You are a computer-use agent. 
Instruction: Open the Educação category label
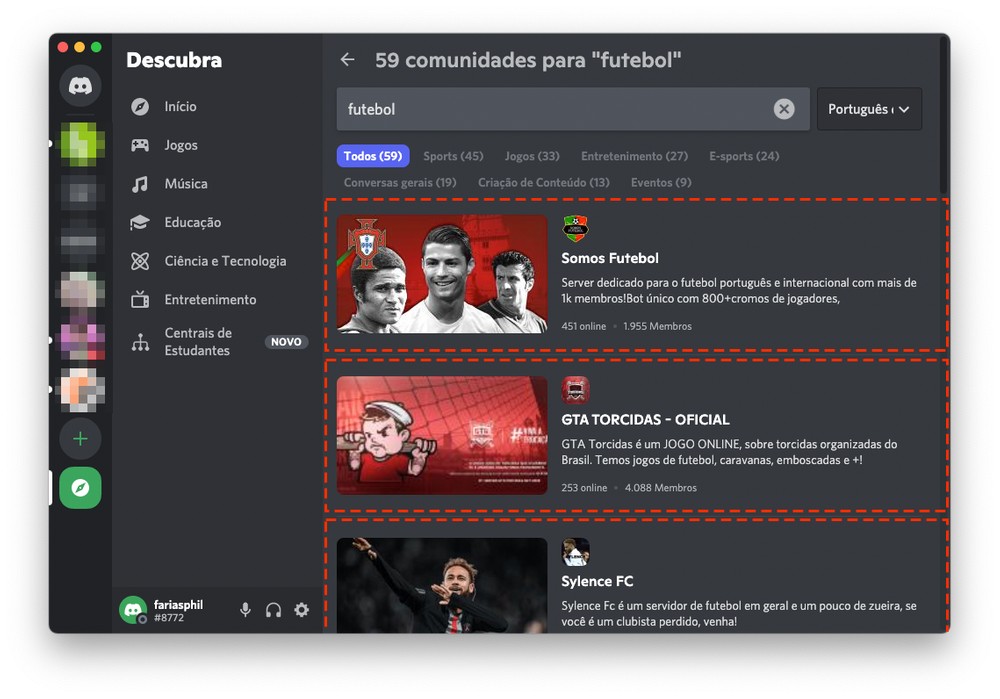(193, 223)
